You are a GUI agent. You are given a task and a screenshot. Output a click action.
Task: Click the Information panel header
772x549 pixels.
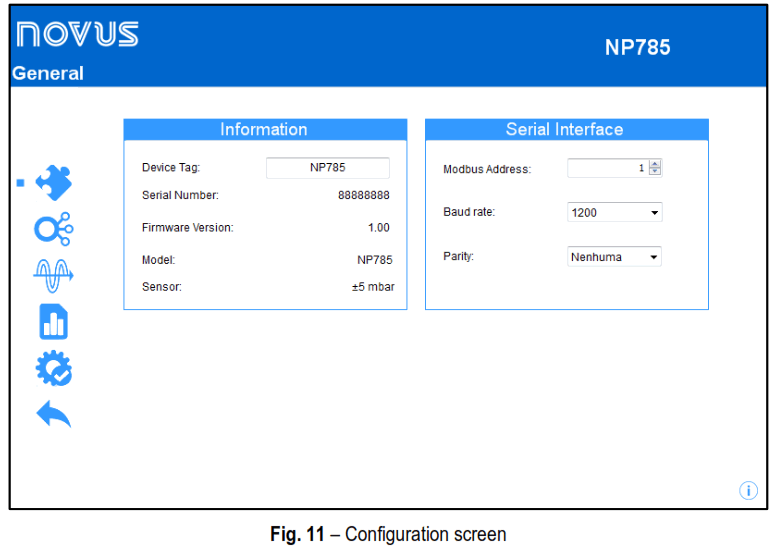pos(265,129)
